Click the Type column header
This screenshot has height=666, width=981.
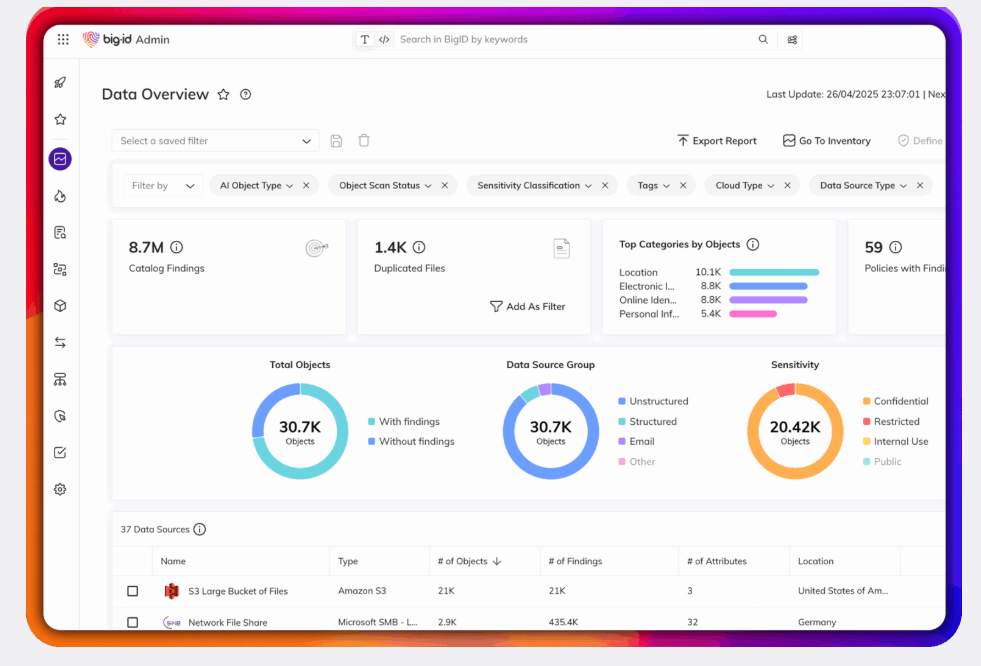coord(348,561)
